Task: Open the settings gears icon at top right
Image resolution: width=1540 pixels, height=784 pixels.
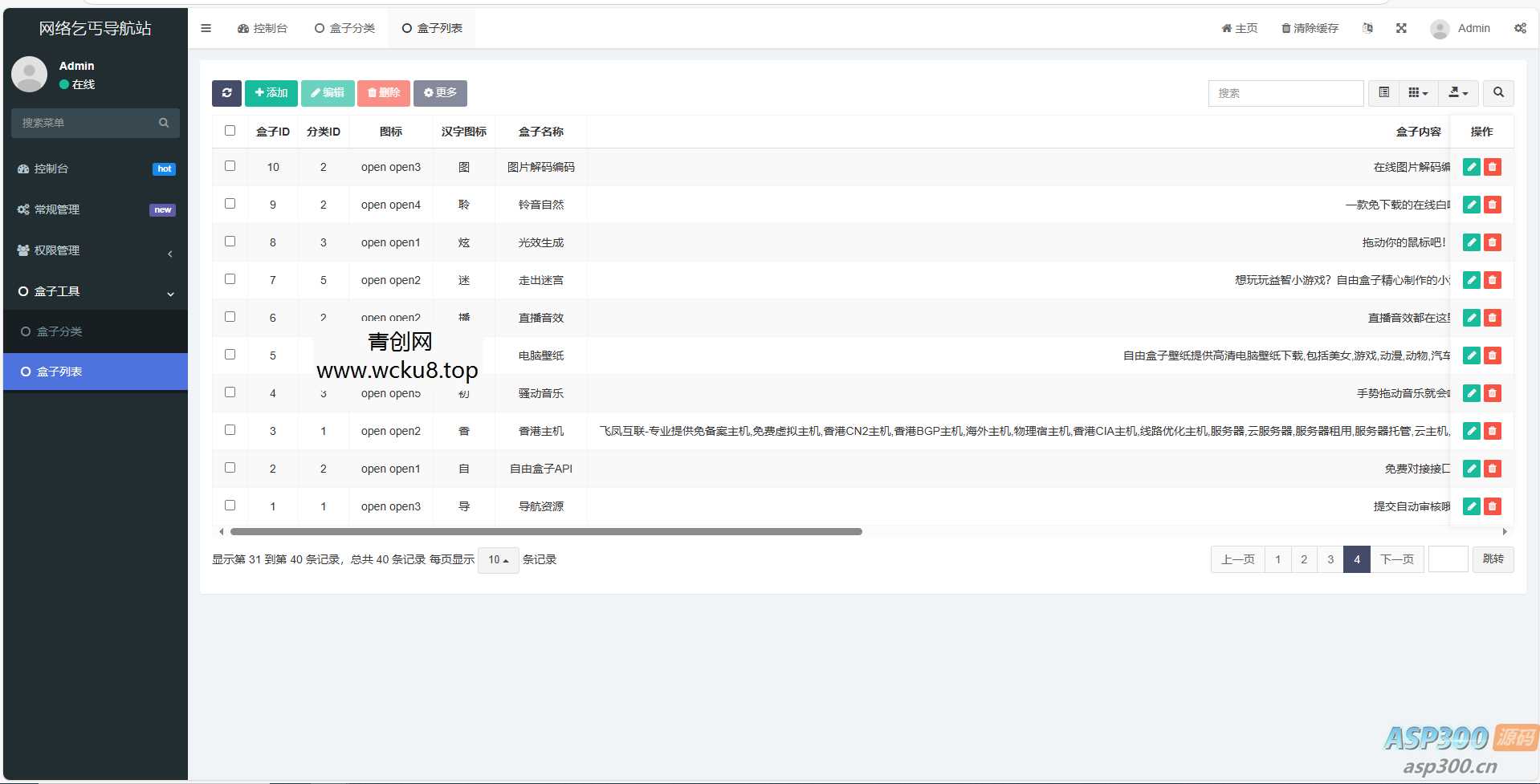Action: pyautogui.click(x=1520, y=28)
